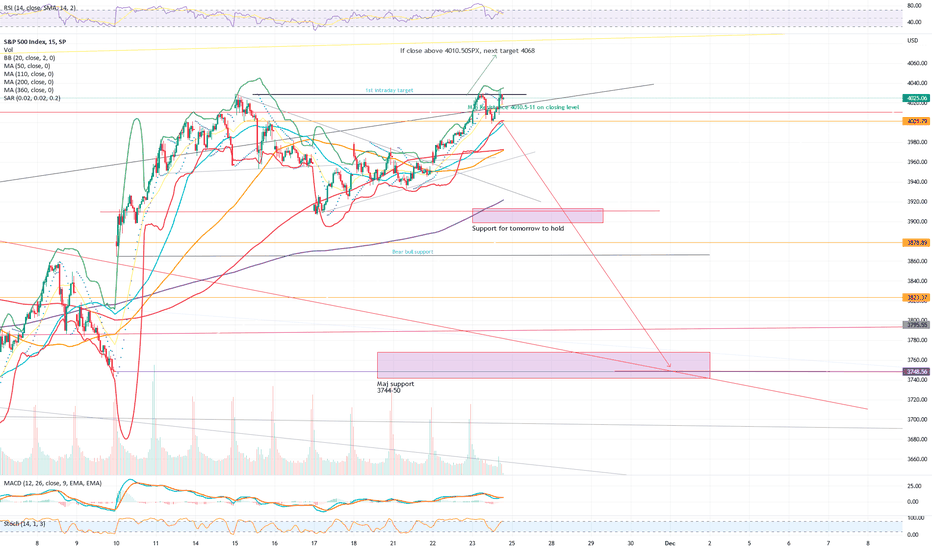Click the orange 4001.79 price tag
This screenshot has width=932, height=550.
point(915,121)
